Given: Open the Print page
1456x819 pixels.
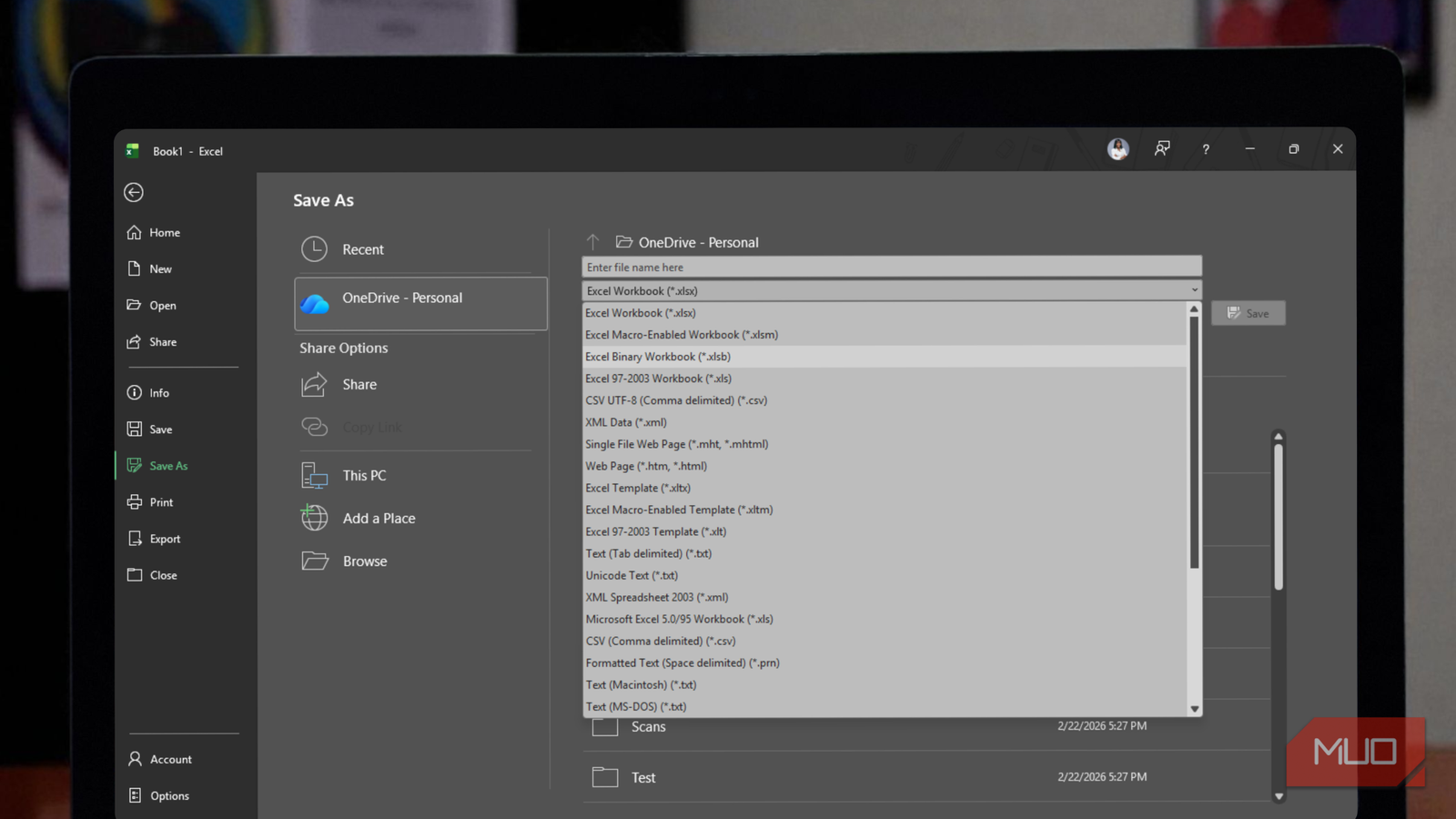Looking at the screenshot, I should click(150, 502).
